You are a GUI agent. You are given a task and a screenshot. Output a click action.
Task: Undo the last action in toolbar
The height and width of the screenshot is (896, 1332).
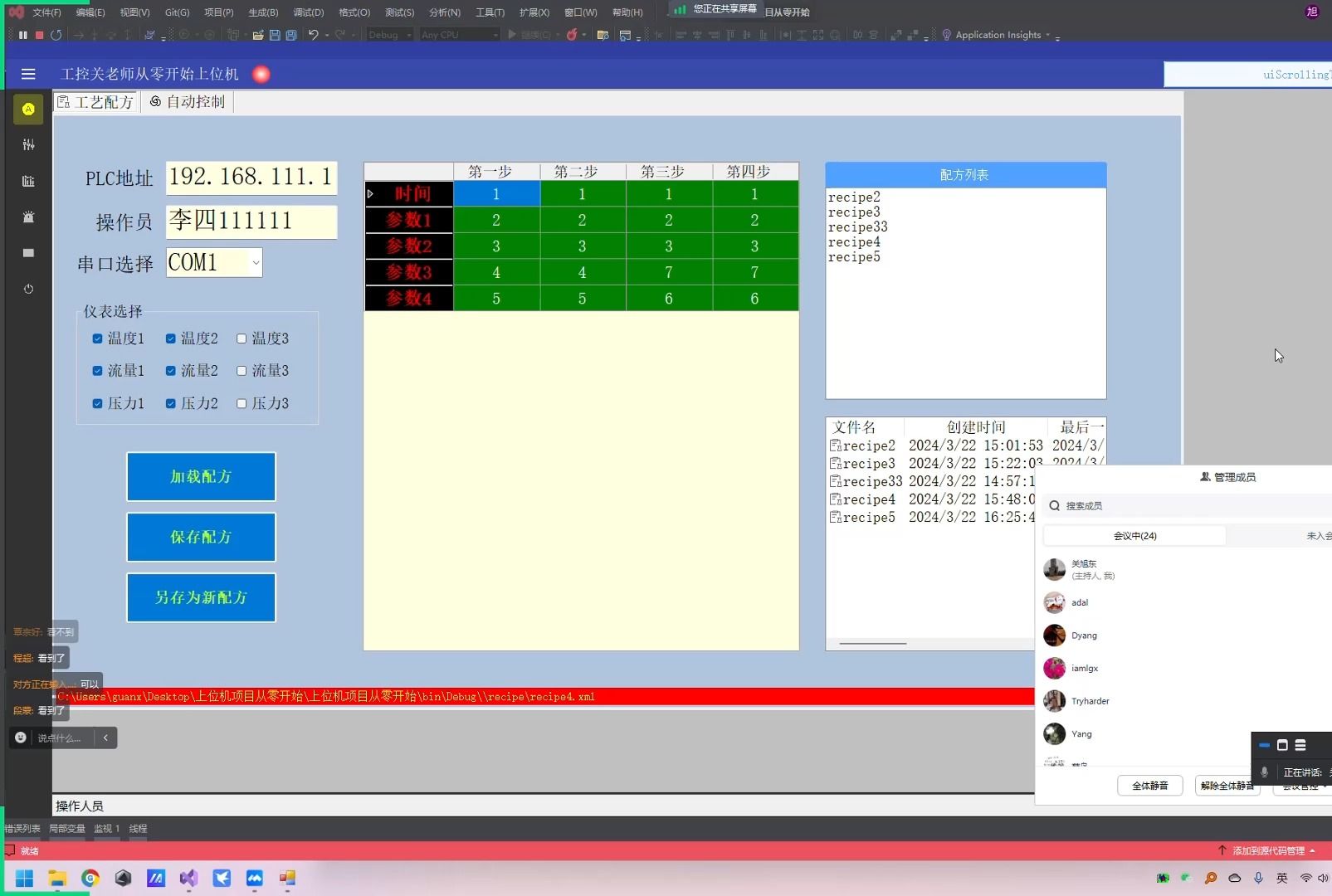313,35
